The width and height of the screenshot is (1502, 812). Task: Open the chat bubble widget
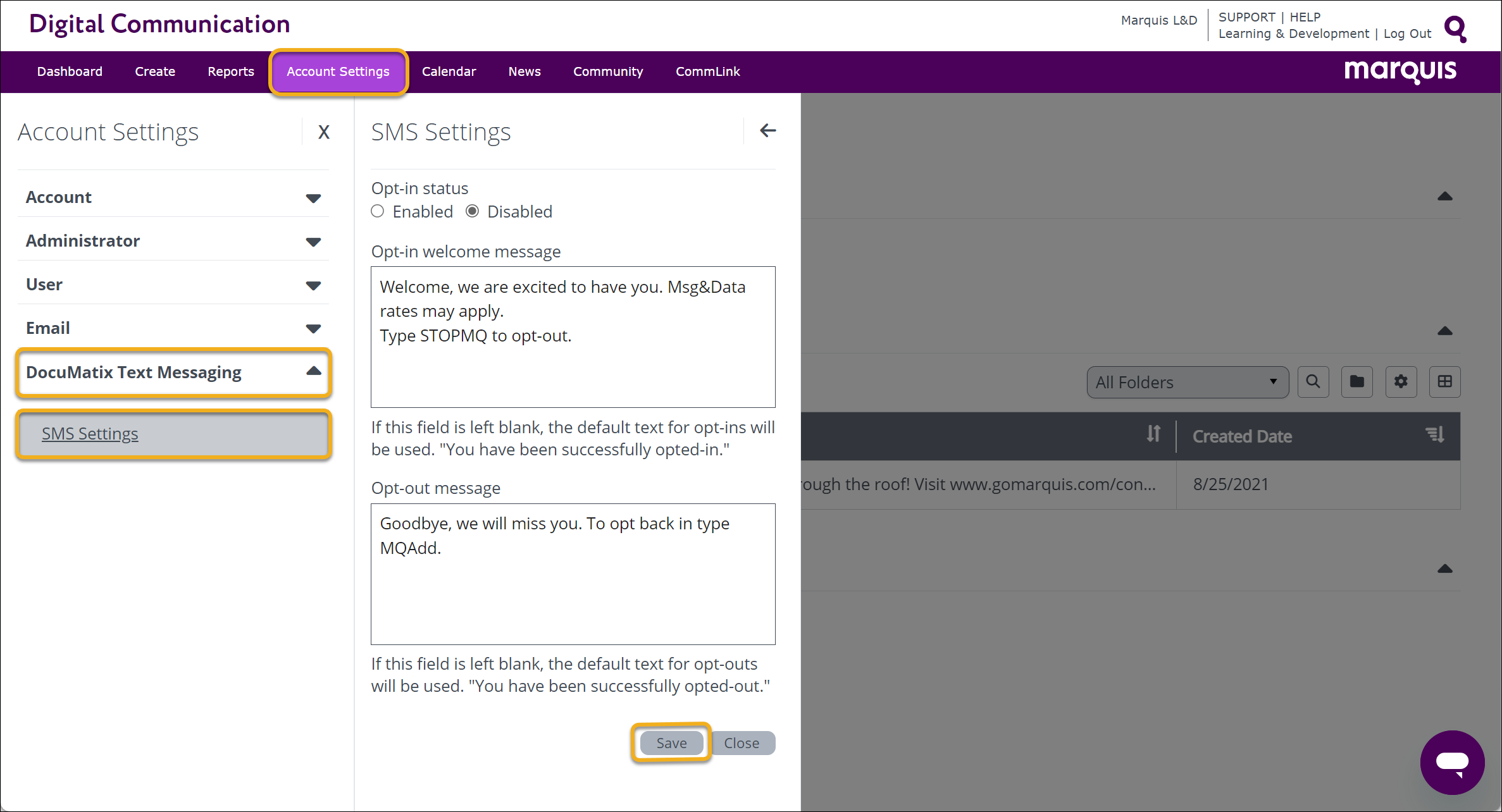click(1452, 763)
